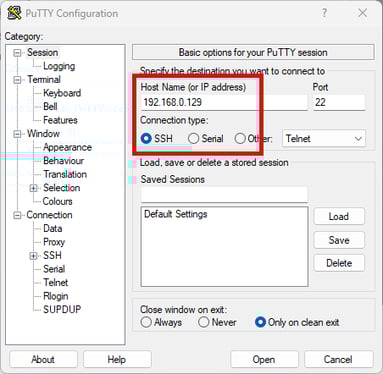Choose Never for close window on exit
Image resolution: width=383 pixels, height=374 pixels.
pyautogui.click(x=203, y=322)
